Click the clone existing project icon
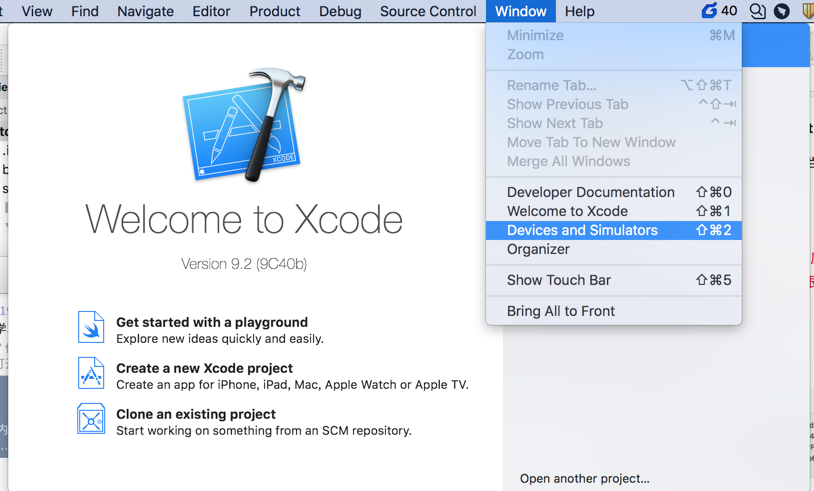 pyautogui.click(x=91, y=420)
